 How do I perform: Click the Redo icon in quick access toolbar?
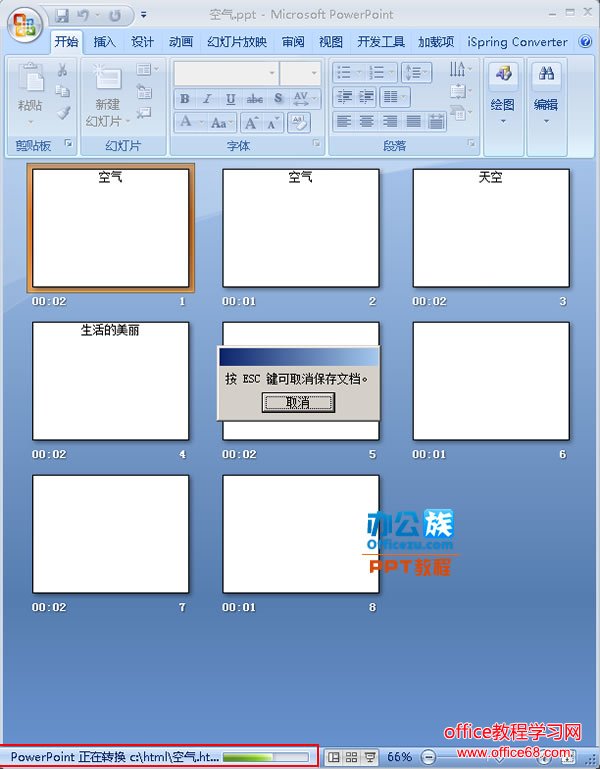(115, 16)
